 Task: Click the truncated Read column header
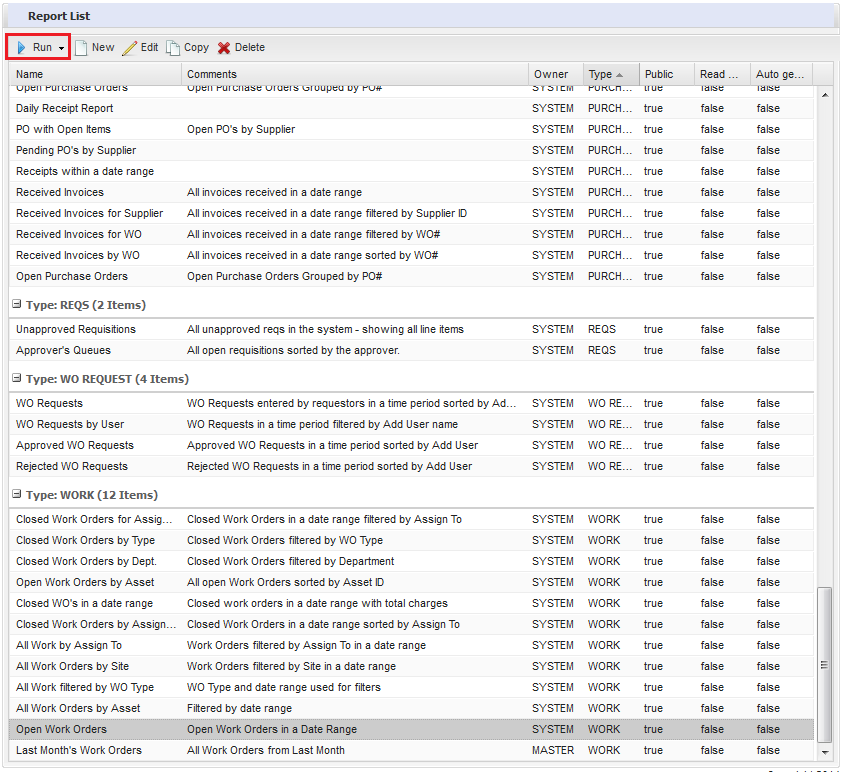pos(723,74)
